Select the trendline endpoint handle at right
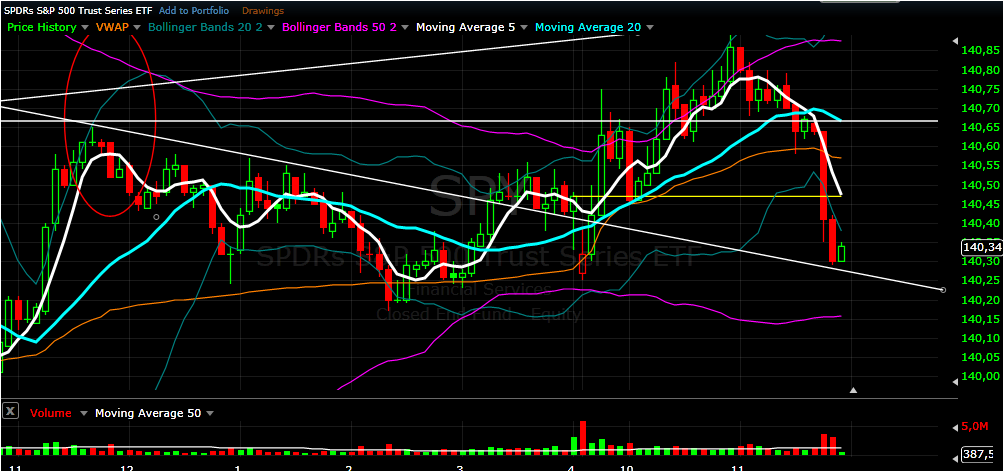The height and width of the screenshot is (472, 1004). (x=943, y=290)
